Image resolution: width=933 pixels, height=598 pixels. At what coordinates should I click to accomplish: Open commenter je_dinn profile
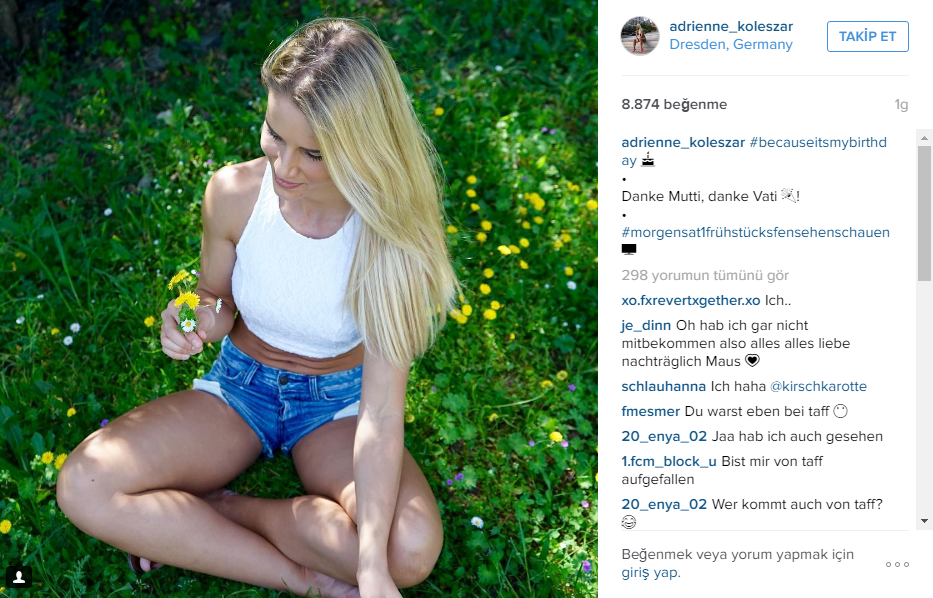tap(646, 325)
